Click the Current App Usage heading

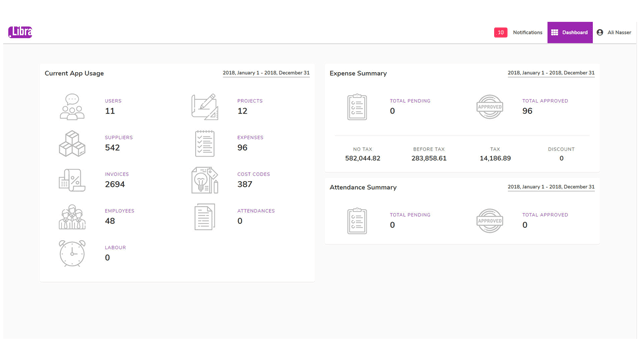74,73
